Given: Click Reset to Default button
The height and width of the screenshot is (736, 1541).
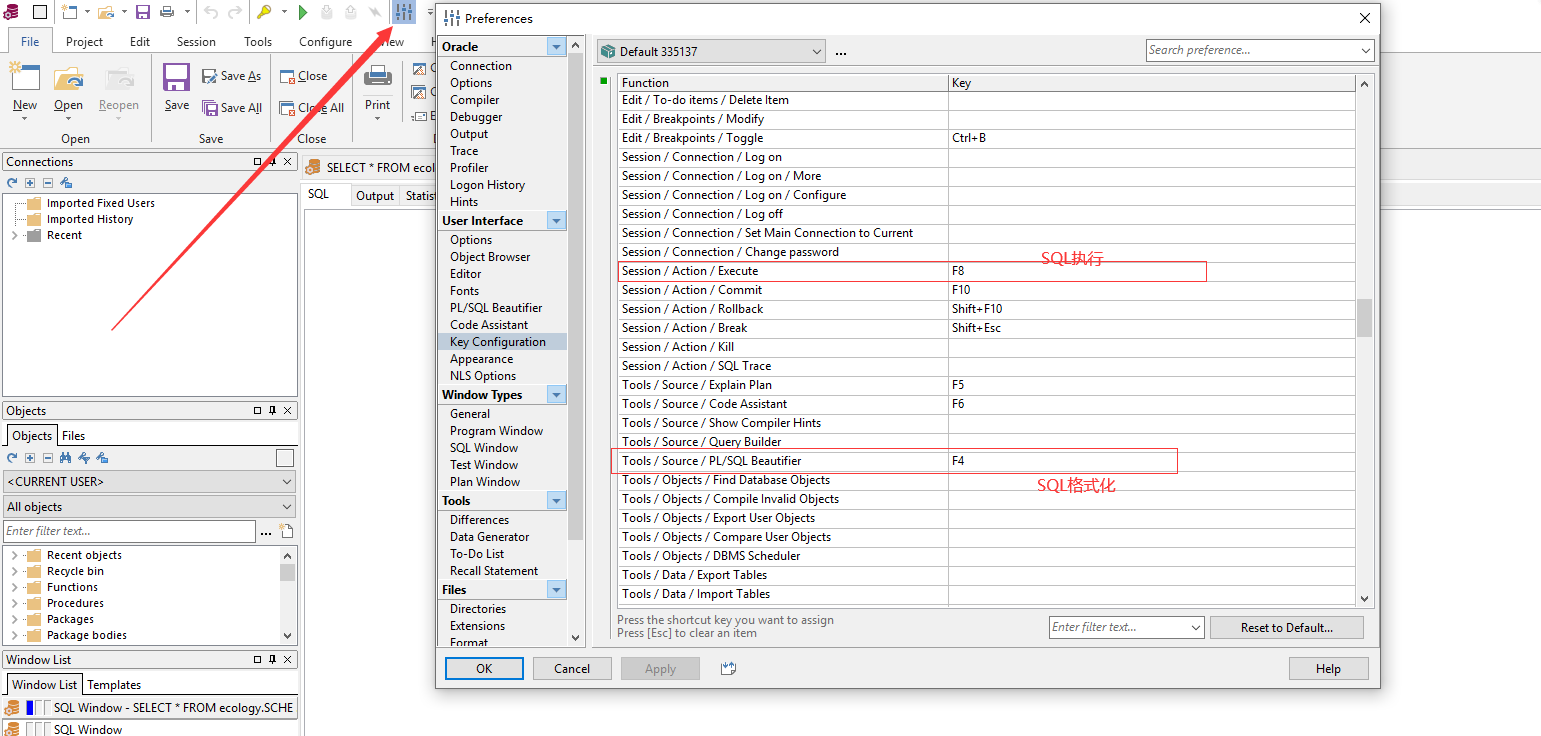Looking at the screenshot, I should [1286, 628].
